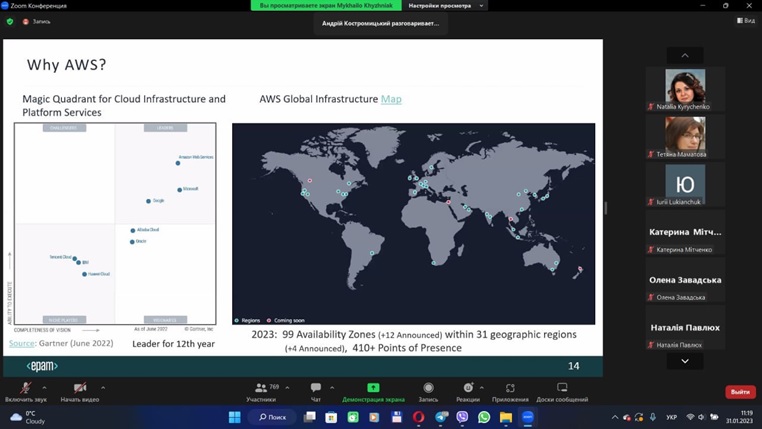
Task: Open Telegram from taskbar
Action: click(x=441, y=417)
